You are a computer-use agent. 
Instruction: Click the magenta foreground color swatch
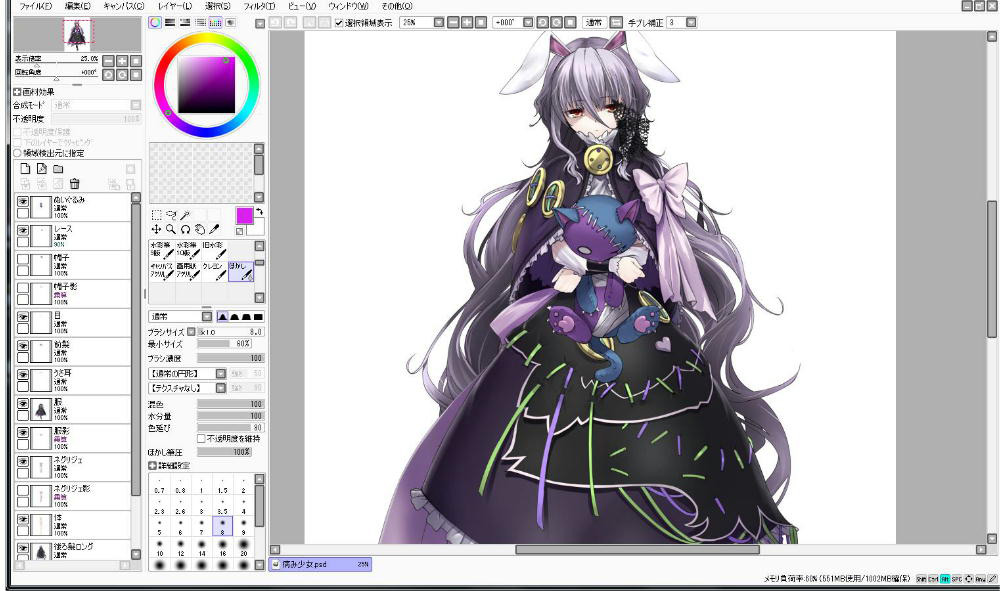244,215
